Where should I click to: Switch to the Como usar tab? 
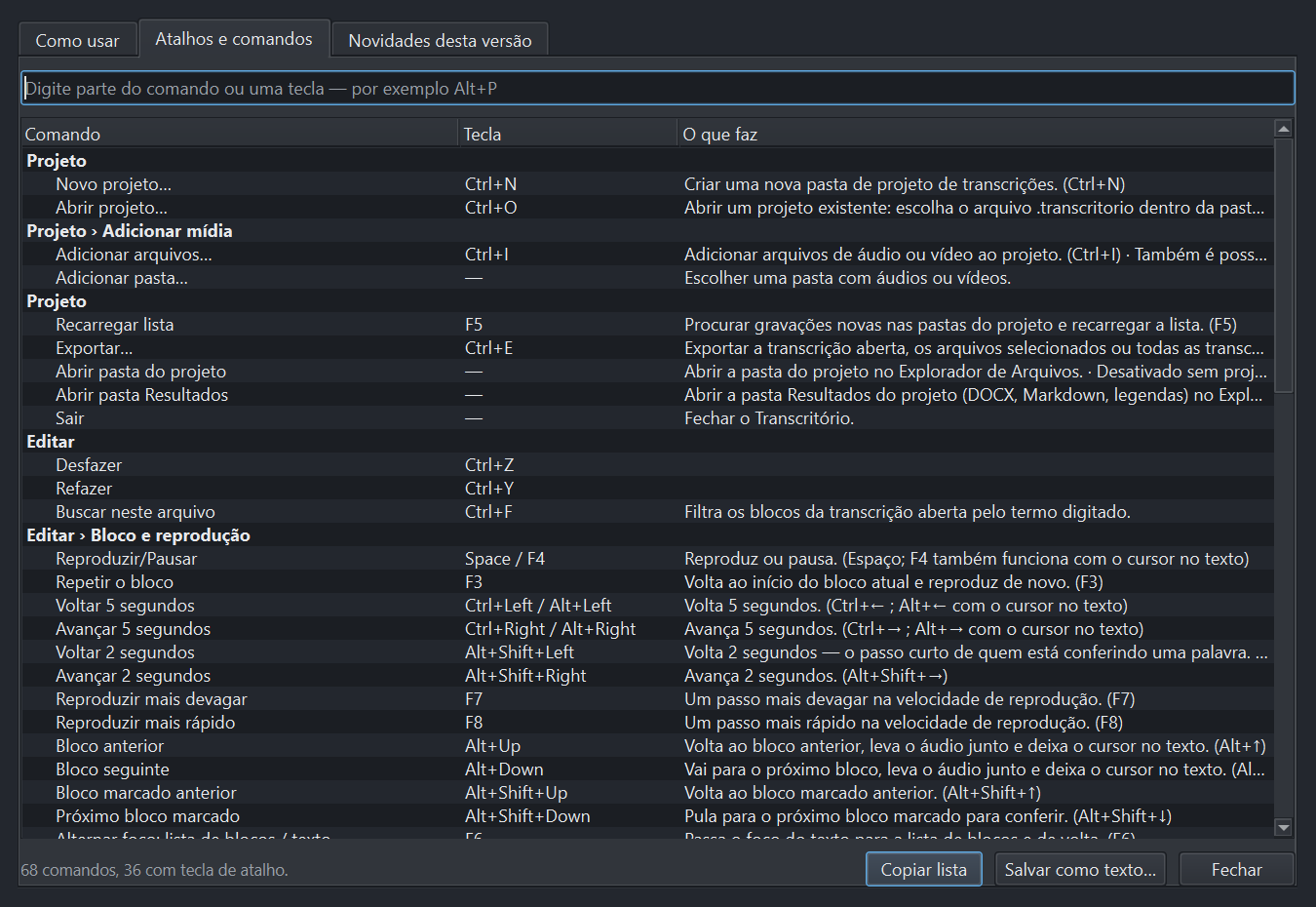tap(78, 40)
